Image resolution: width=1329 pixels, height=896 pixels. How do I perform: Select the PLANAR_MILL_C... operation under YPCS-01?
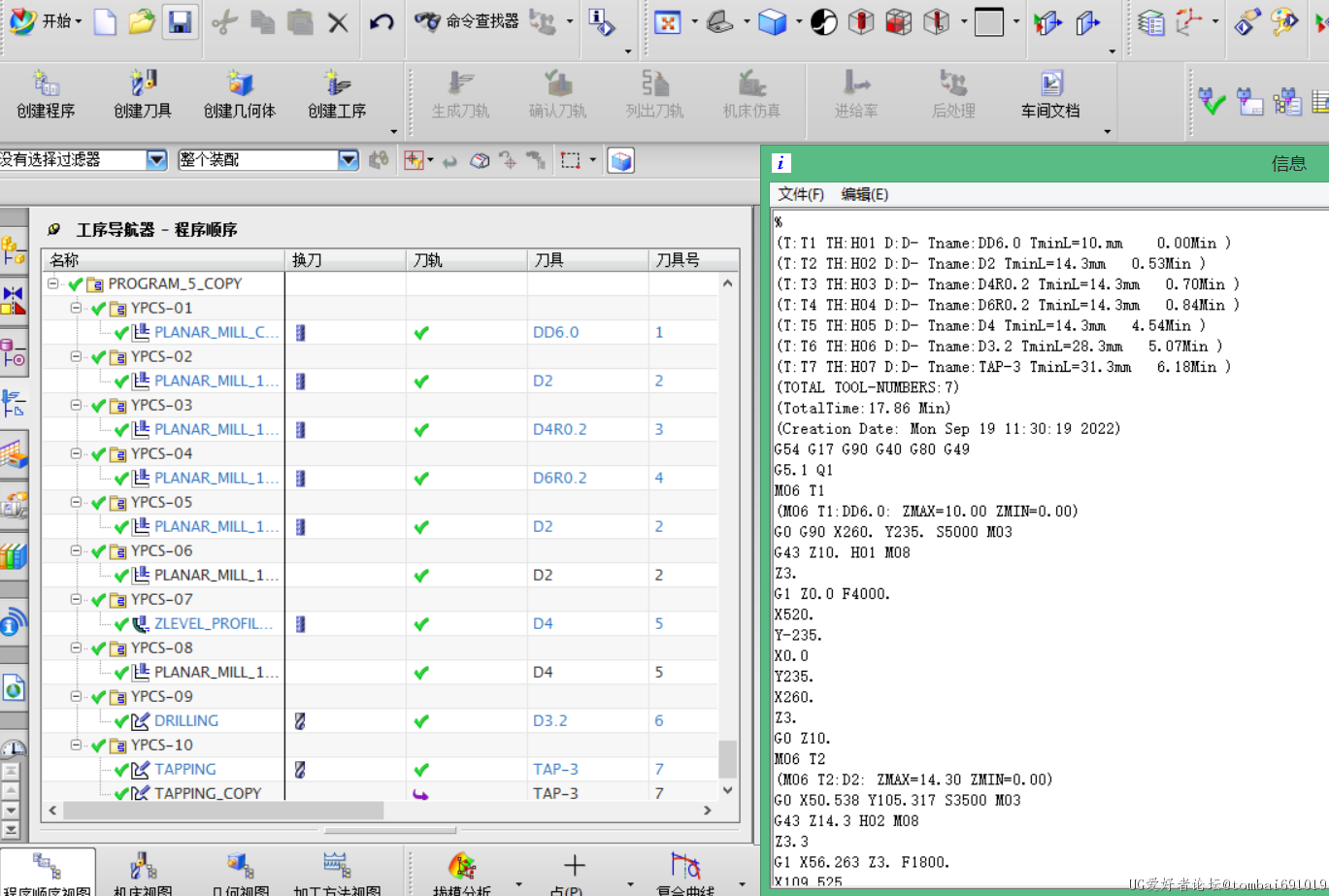pyautogui.click(x=216, y=332)
